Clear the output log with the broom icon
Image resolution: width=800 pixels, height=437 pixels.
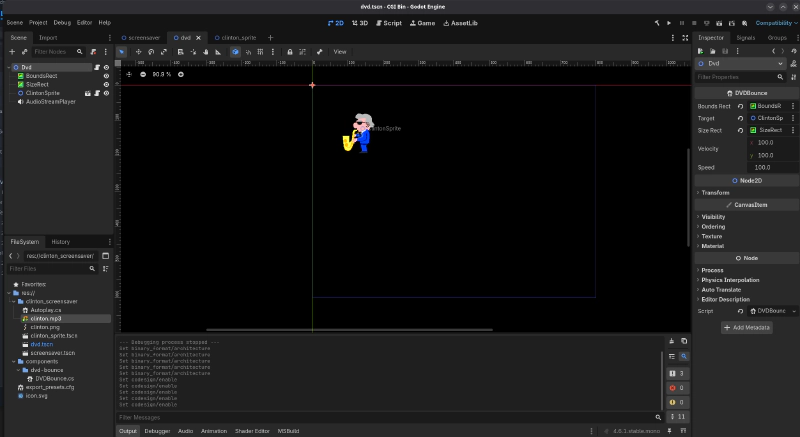pyautogui.click(x=670, y=341)
